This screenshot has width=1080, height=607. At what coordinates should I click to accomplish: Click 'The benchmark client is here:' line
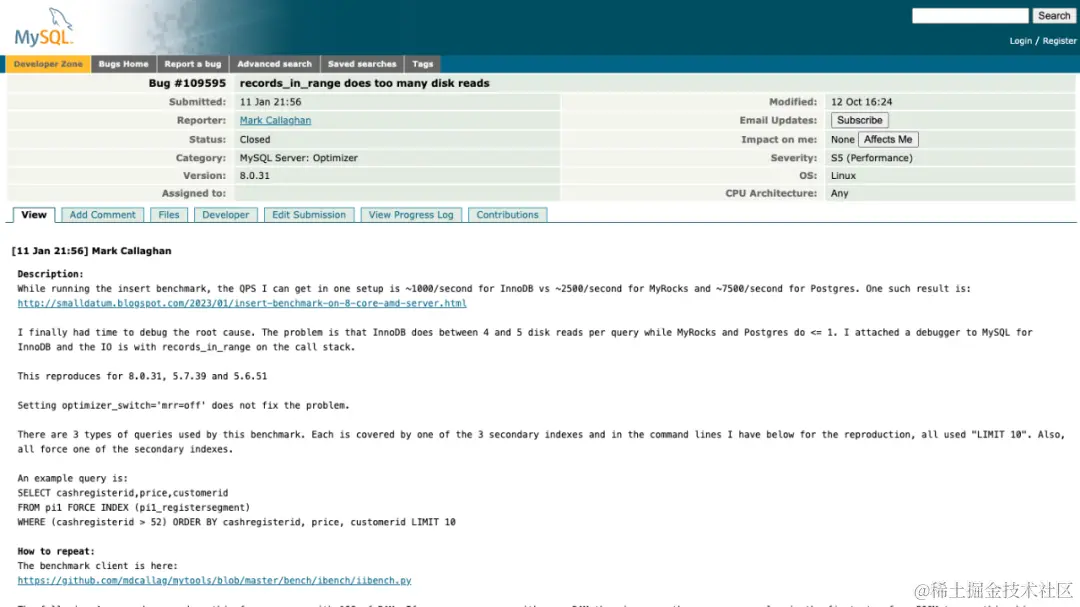(x=97, y=566)
